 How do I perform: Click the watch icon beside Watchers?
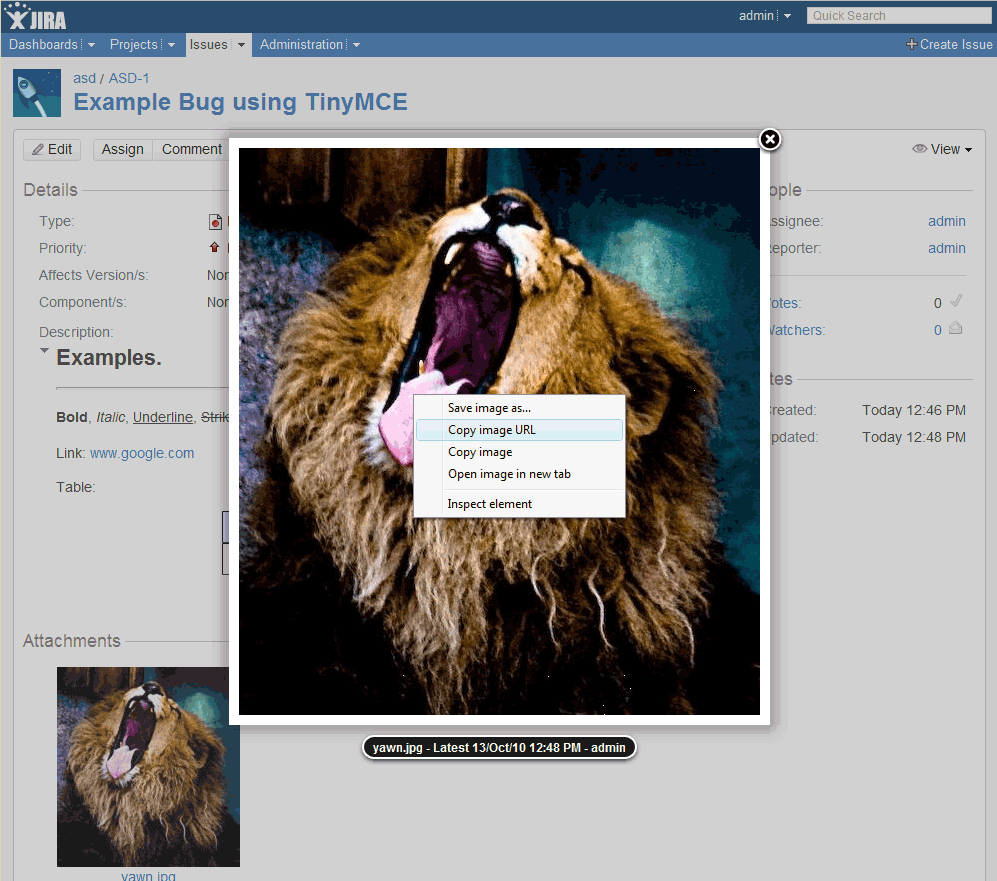coord(957,328)
